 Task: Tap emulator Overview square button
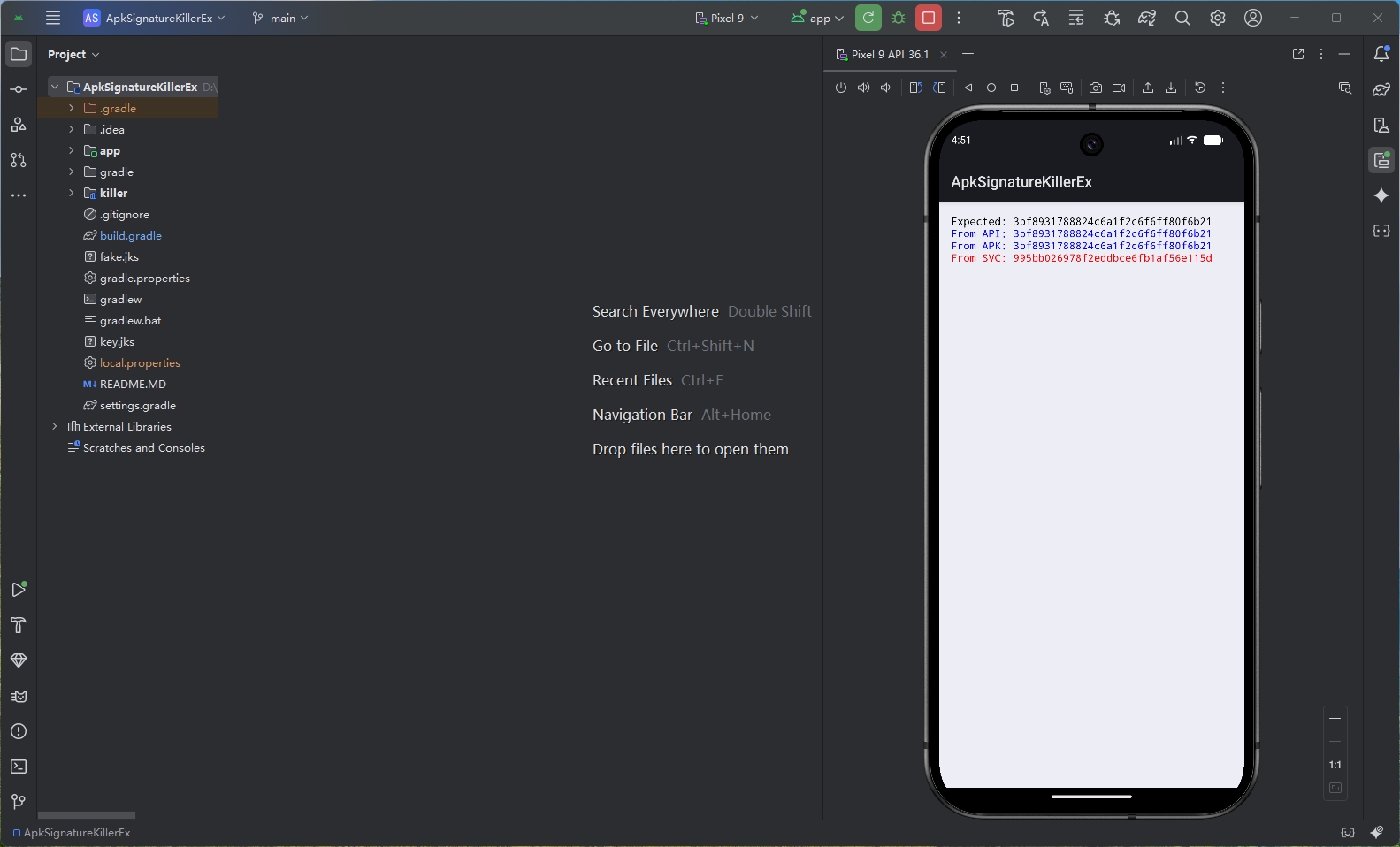pyautogui.click(x=1014, y=88)
